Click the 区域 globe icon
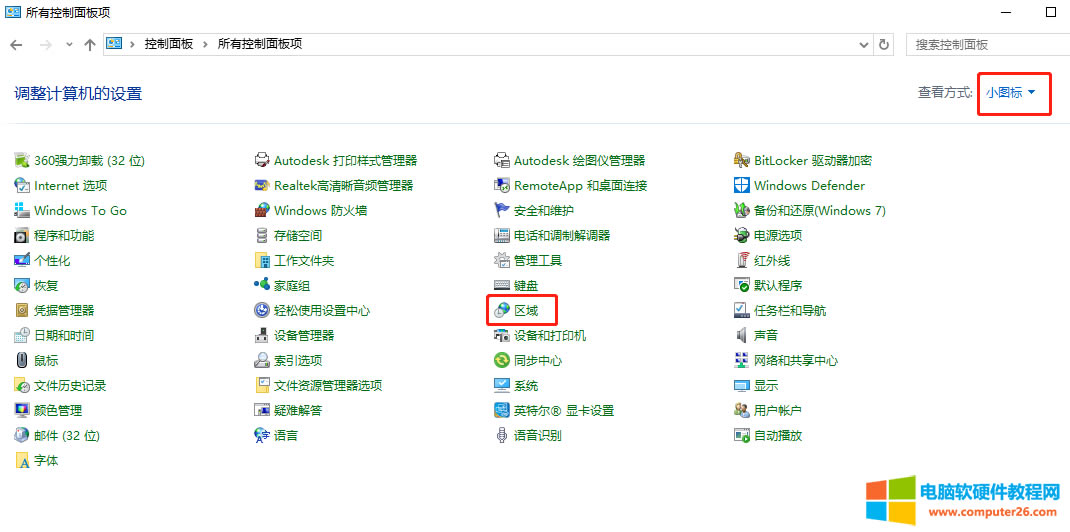 502,311
